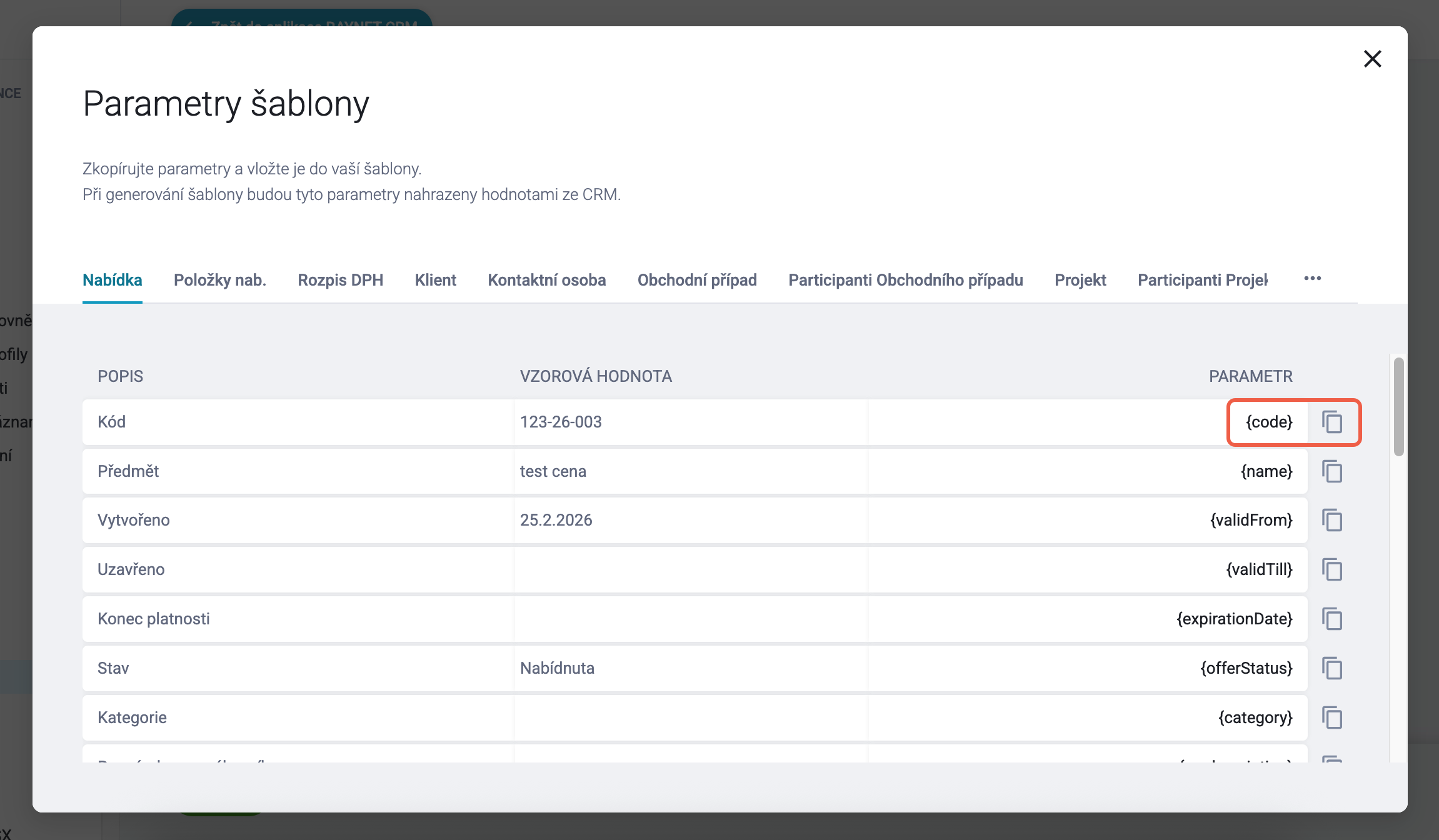The width and height of the screenshot is (1439, 840).
Task: Click the parameter list vertical scrollbar
Action: coord(1399,406)
